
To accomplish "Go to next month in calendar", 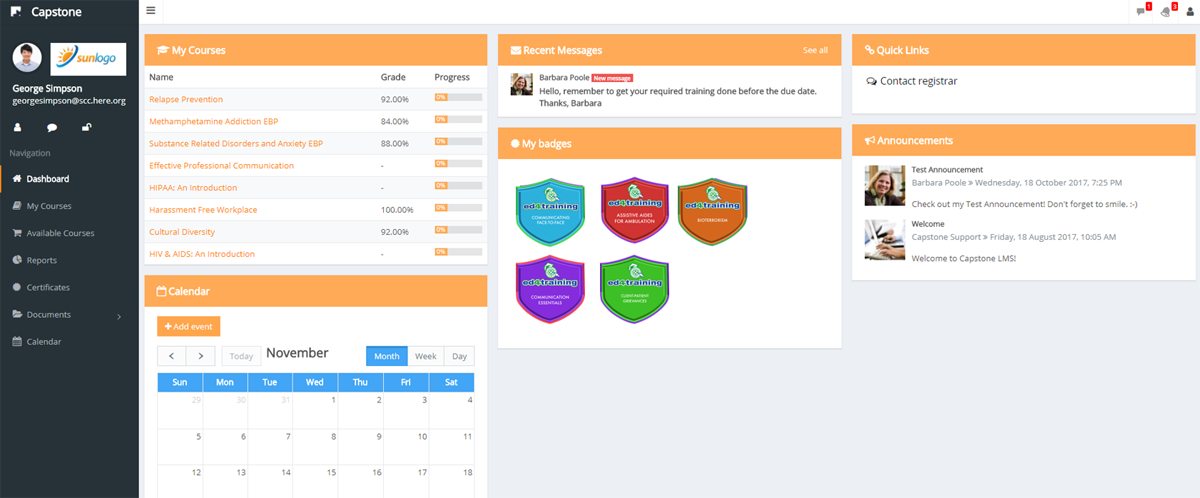I will tap(200, 356).
